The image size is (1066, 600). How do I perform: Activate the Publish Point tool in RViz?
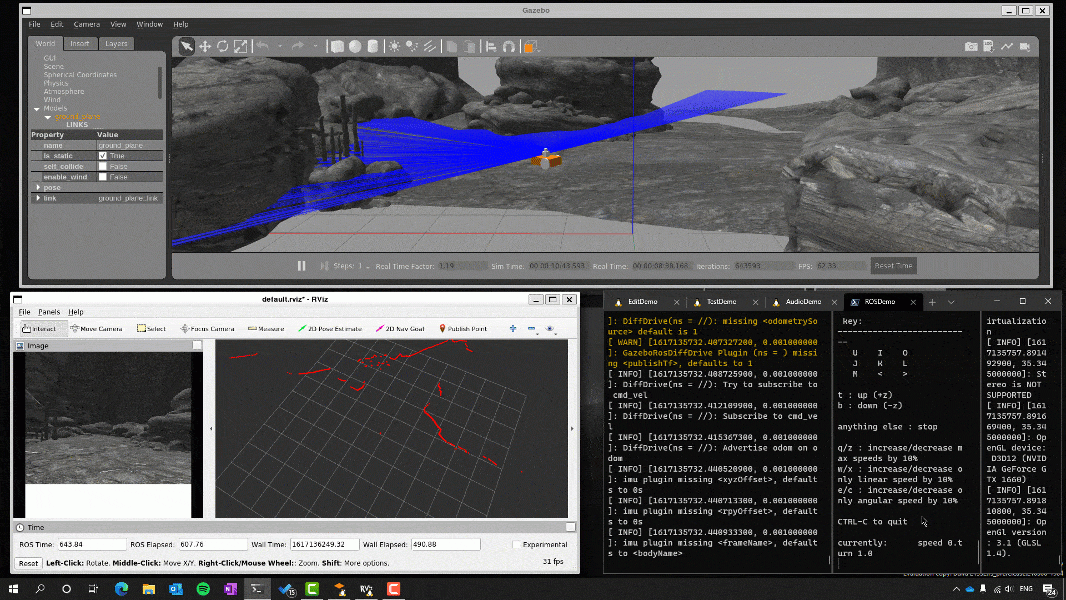462,328
